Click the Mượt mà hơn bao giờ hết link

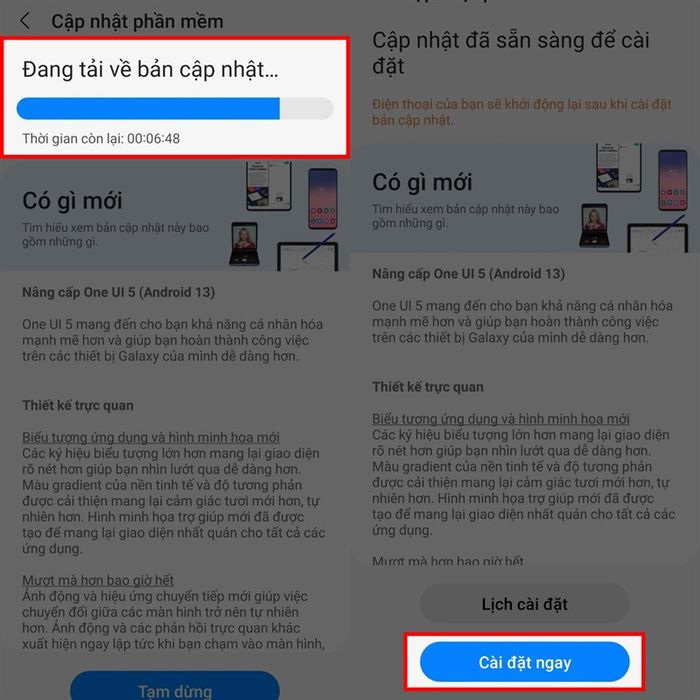[x=98, y=580]
